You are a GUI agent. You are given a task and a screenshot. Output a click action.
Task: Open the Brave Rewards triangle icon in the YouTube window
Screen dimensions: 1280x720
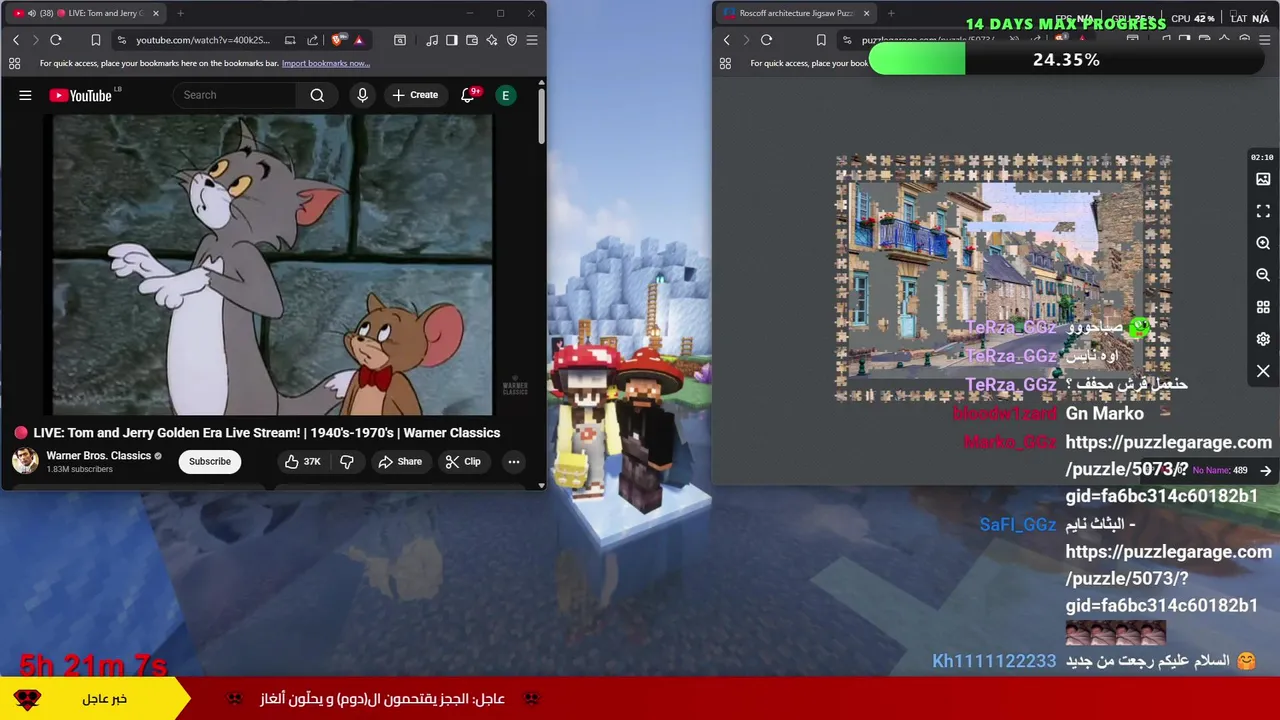(359, 40)
